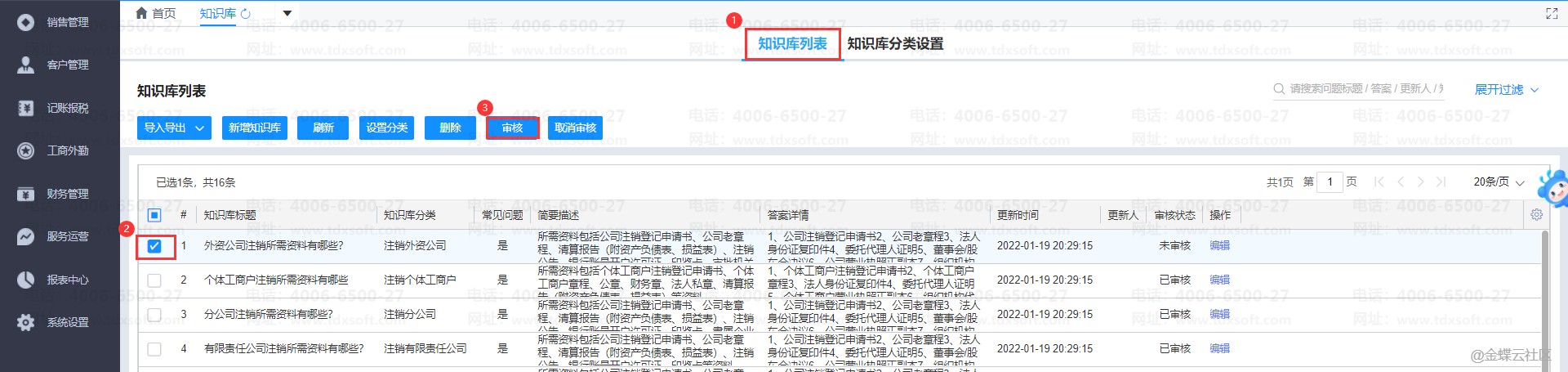This screenshot has height=372, width=1568.
Task: Expand the 20条/页 page size dropdown
Action: [x=1499, y=182]
